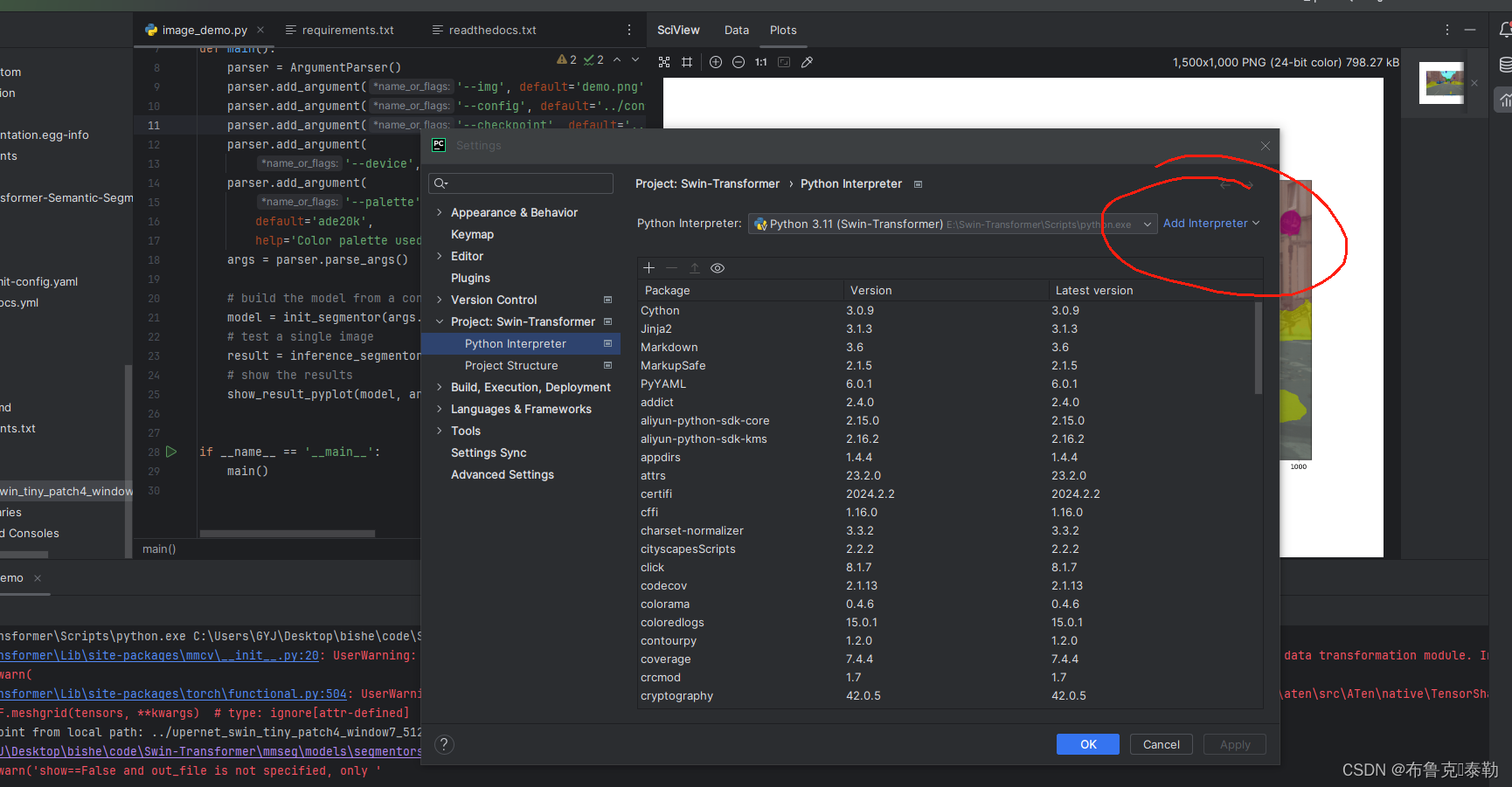Zoom in on the plot image
Viewport: 1512px width, 787px height.
[x=716, y=62]
